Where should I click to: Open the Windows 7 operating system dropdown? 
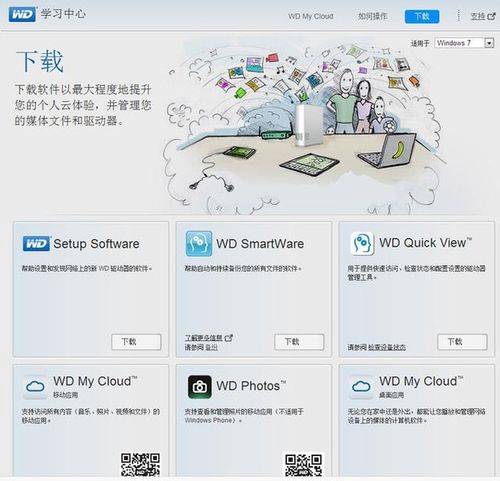click(x=464, y=43)
